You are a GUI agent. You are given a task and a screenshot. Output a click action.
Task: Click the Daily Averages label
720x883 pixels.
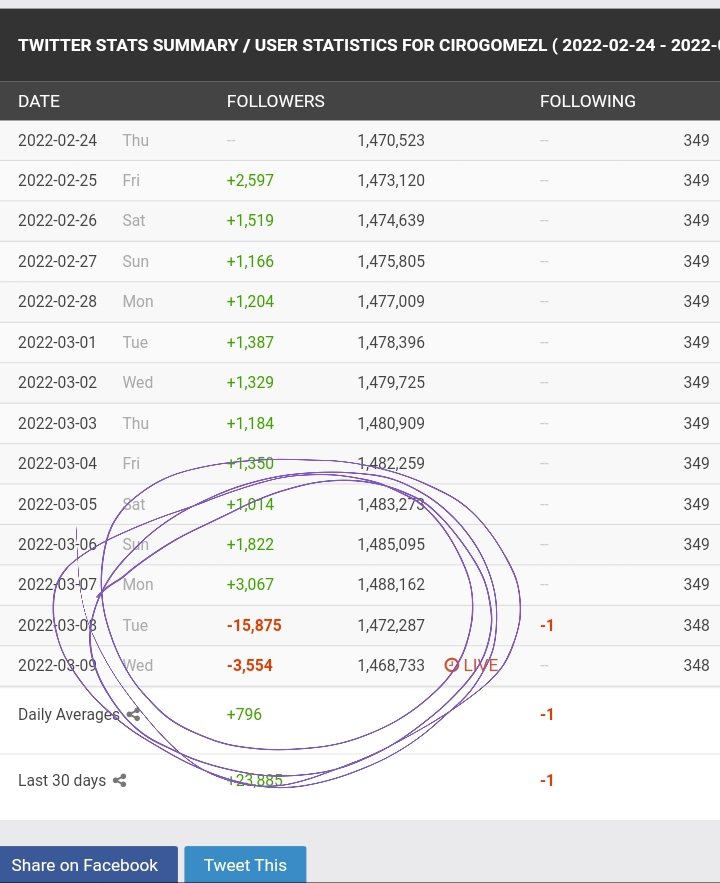point(69,715)
